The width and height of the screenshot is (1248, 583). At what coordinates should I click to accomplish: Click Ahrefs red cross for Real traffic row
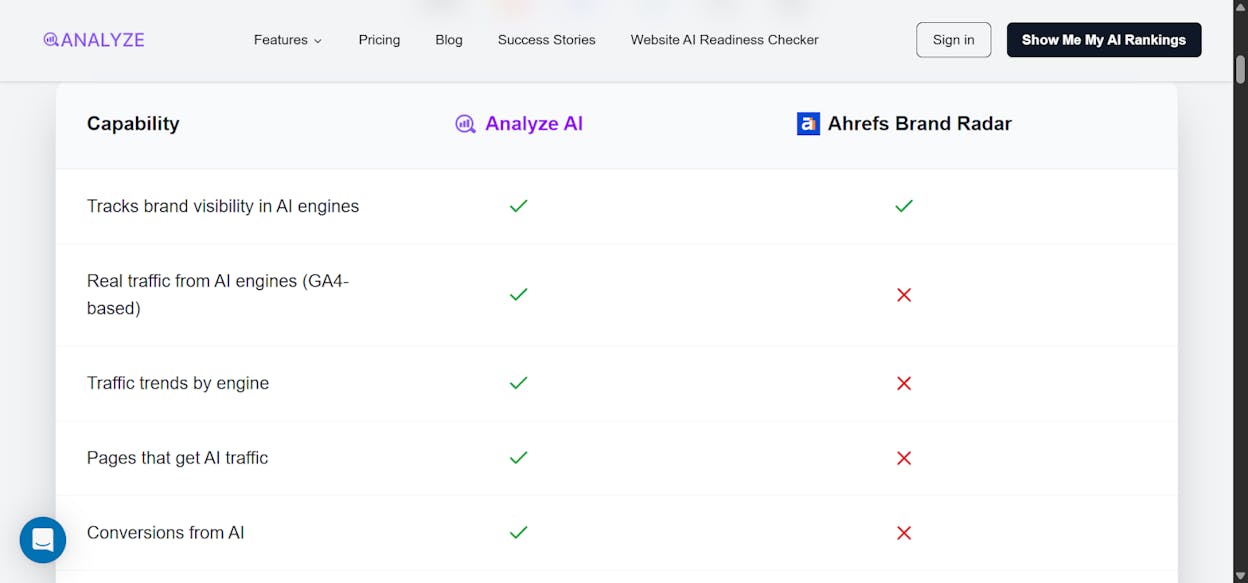click(x=904, y=295)
